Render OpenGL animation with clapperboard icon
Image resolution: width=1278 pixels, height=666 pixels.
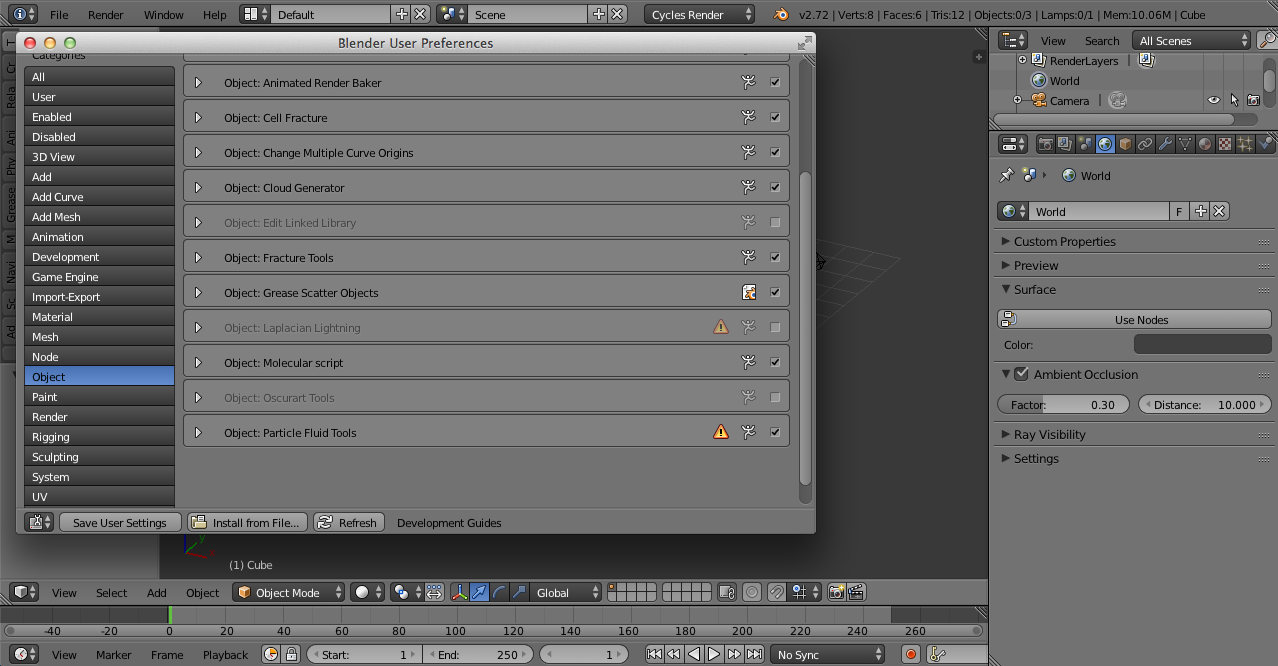[x=857, y=592]
